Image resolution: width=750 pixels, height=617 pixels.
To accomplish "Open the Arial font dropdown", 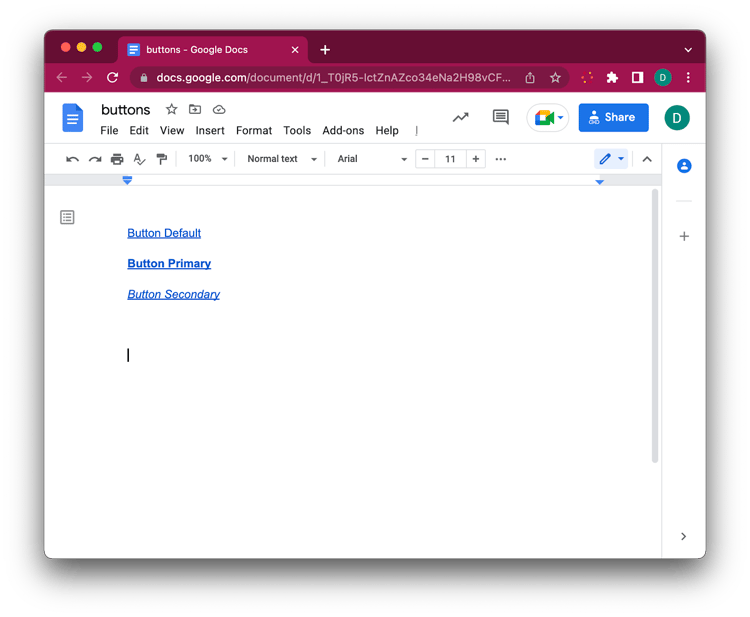I will [372, 159].
